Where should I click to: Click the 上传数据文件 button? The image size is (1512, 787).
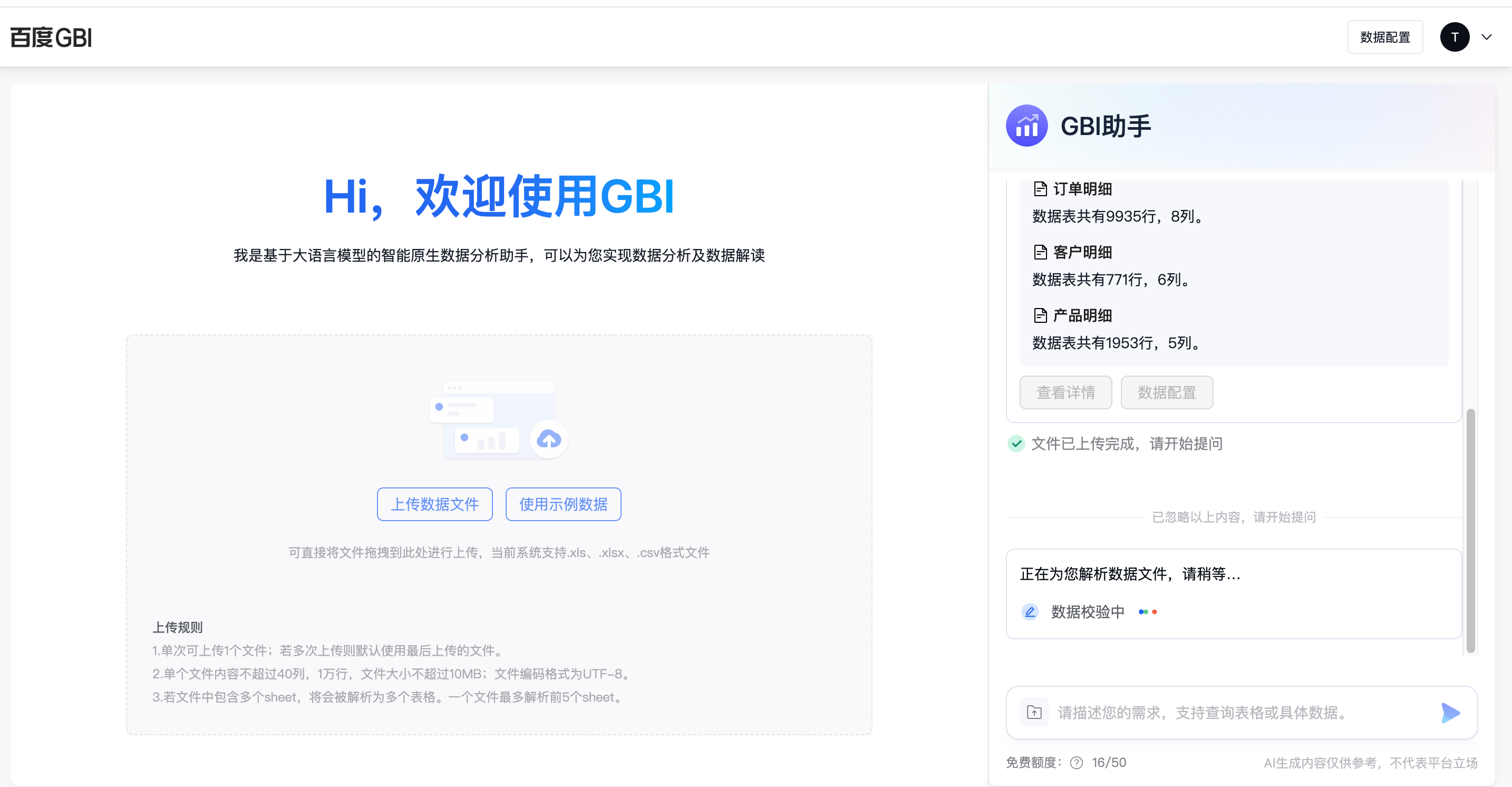coord(434,504)
